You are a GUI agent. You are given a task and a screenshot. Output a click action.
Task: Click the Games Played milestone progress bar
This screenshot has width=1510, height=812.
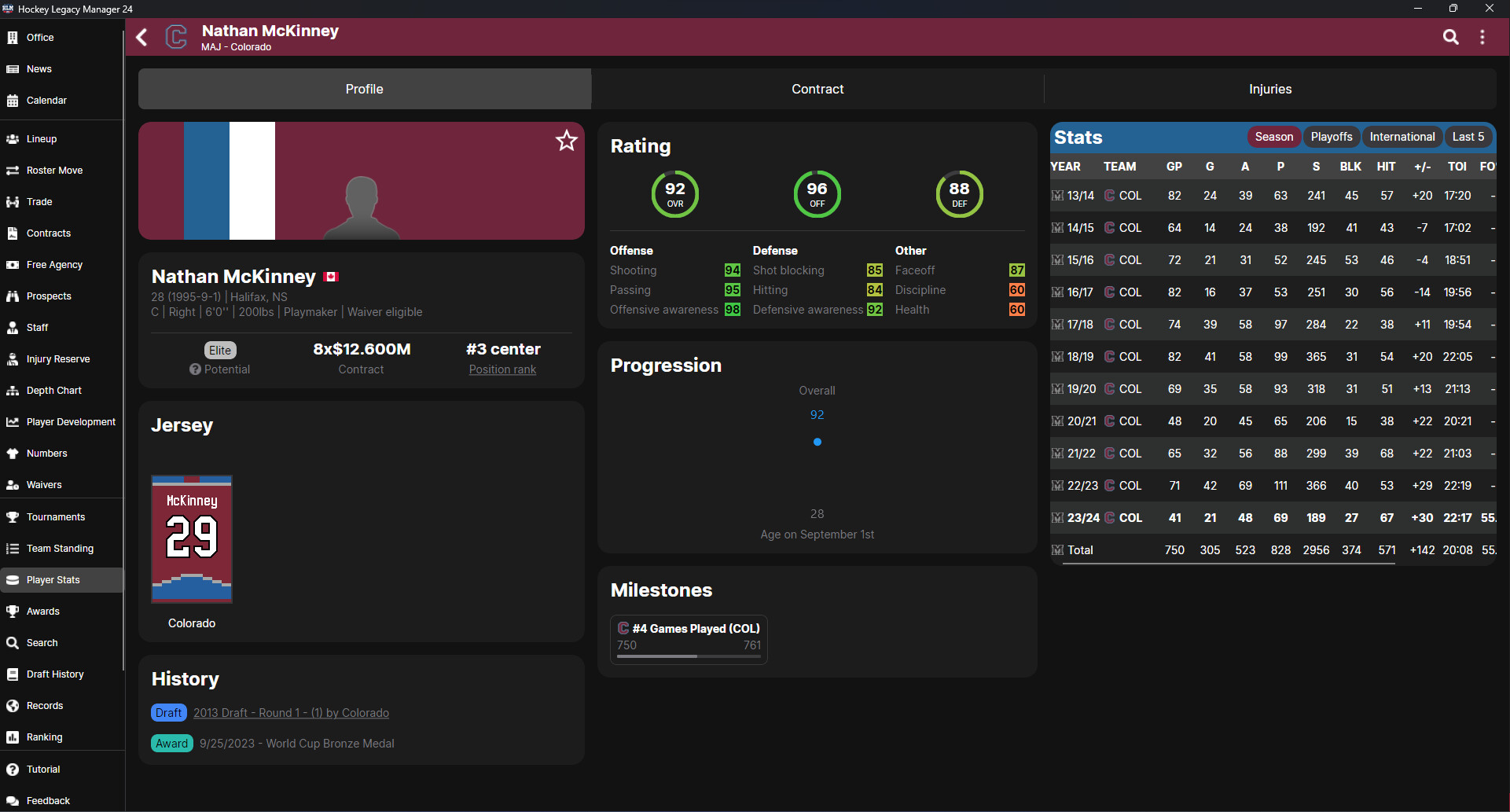pyautogui.click(x=688, y=655)
